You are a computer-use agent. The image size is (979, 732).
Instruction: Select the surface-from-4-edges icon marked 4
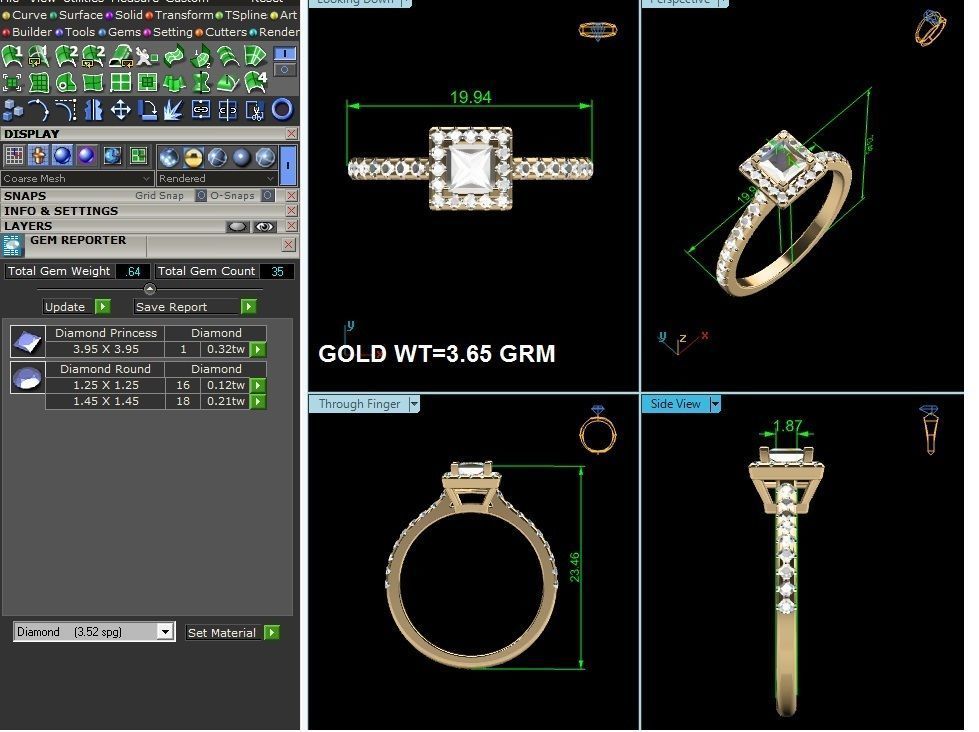point(255,82)
